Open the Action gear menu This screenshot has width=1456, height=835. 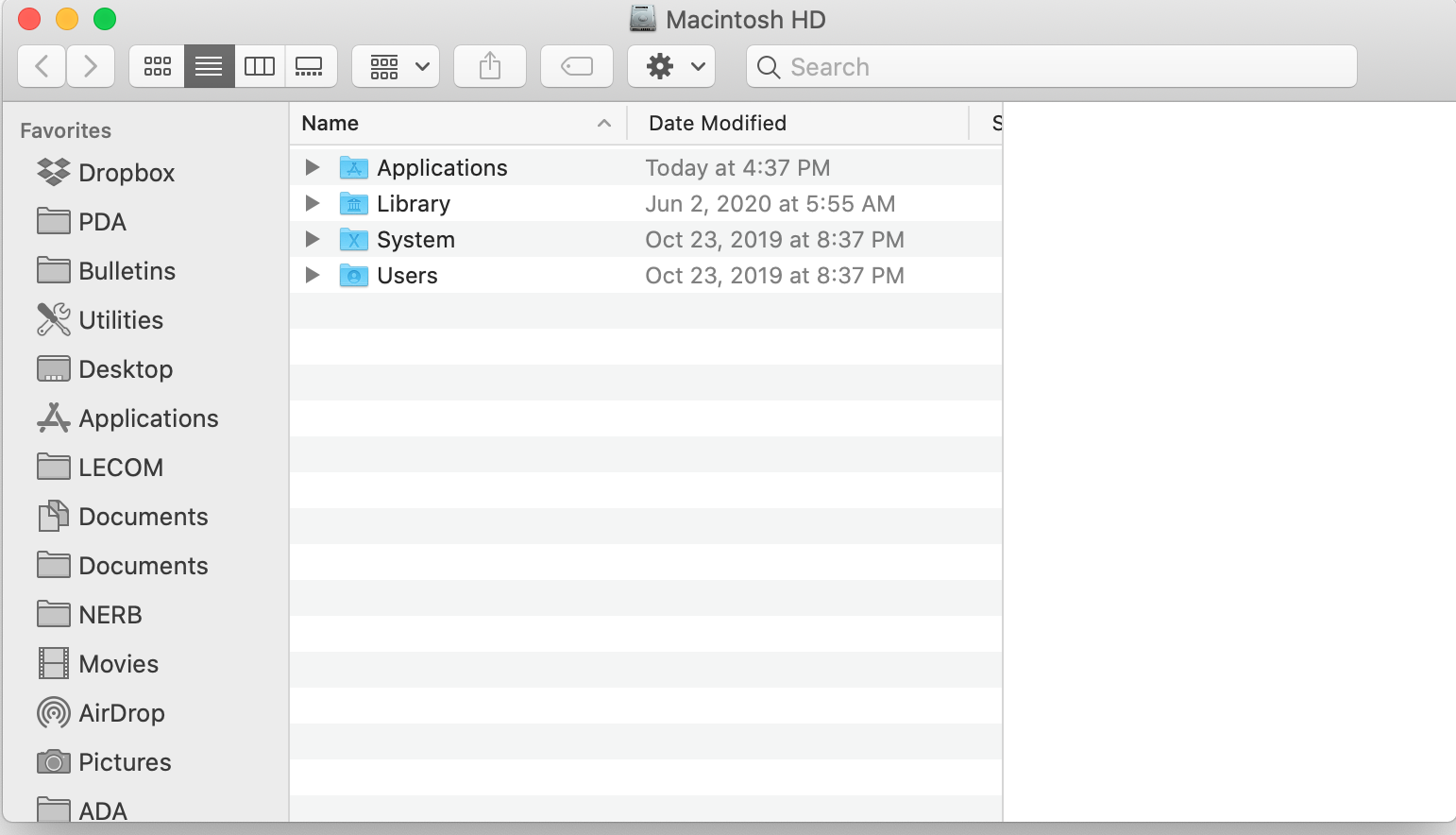(x=671, y=66)
